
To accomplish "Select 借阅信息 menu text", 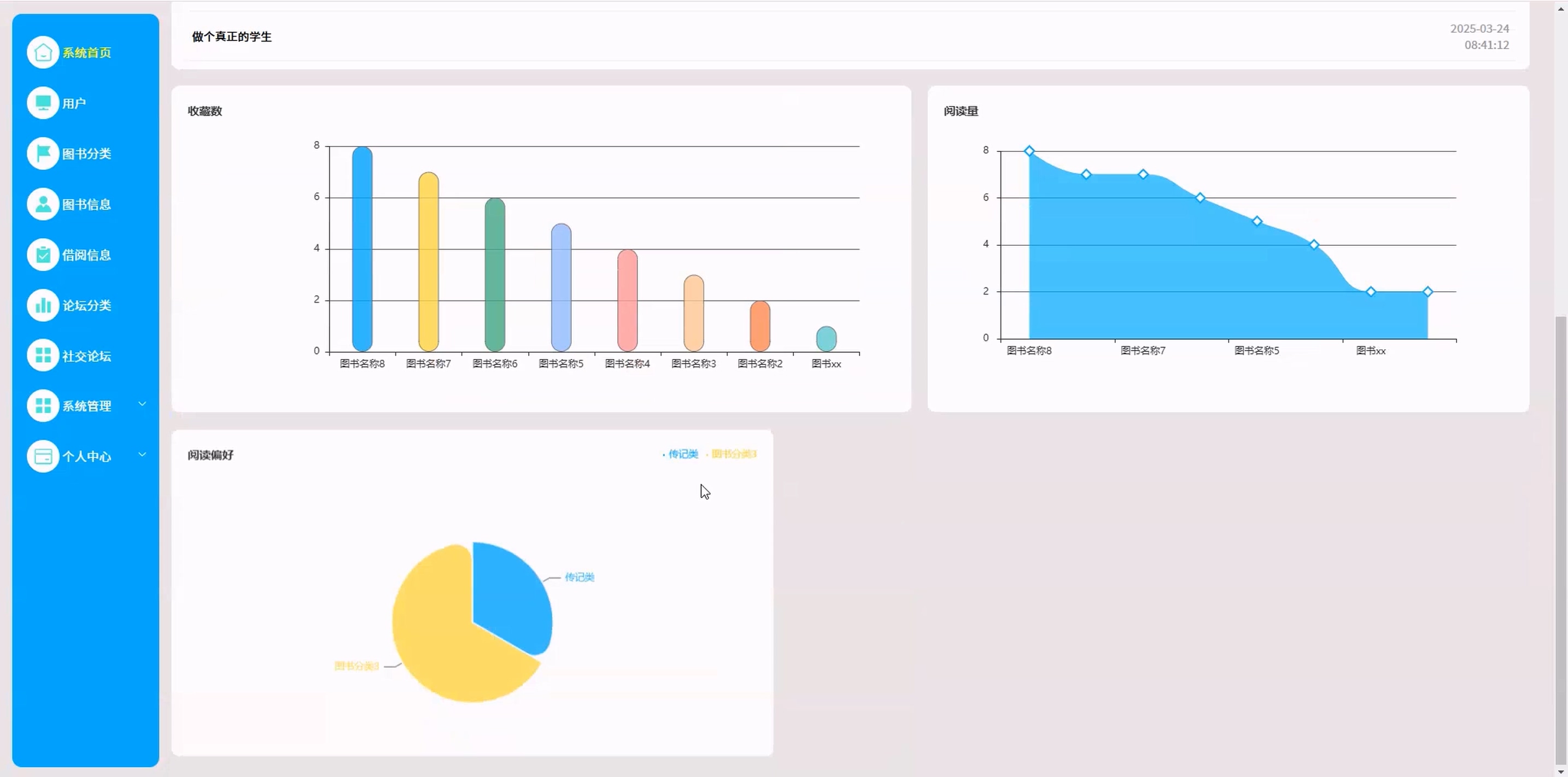I will pyautogui.click(x=86, y=255).
